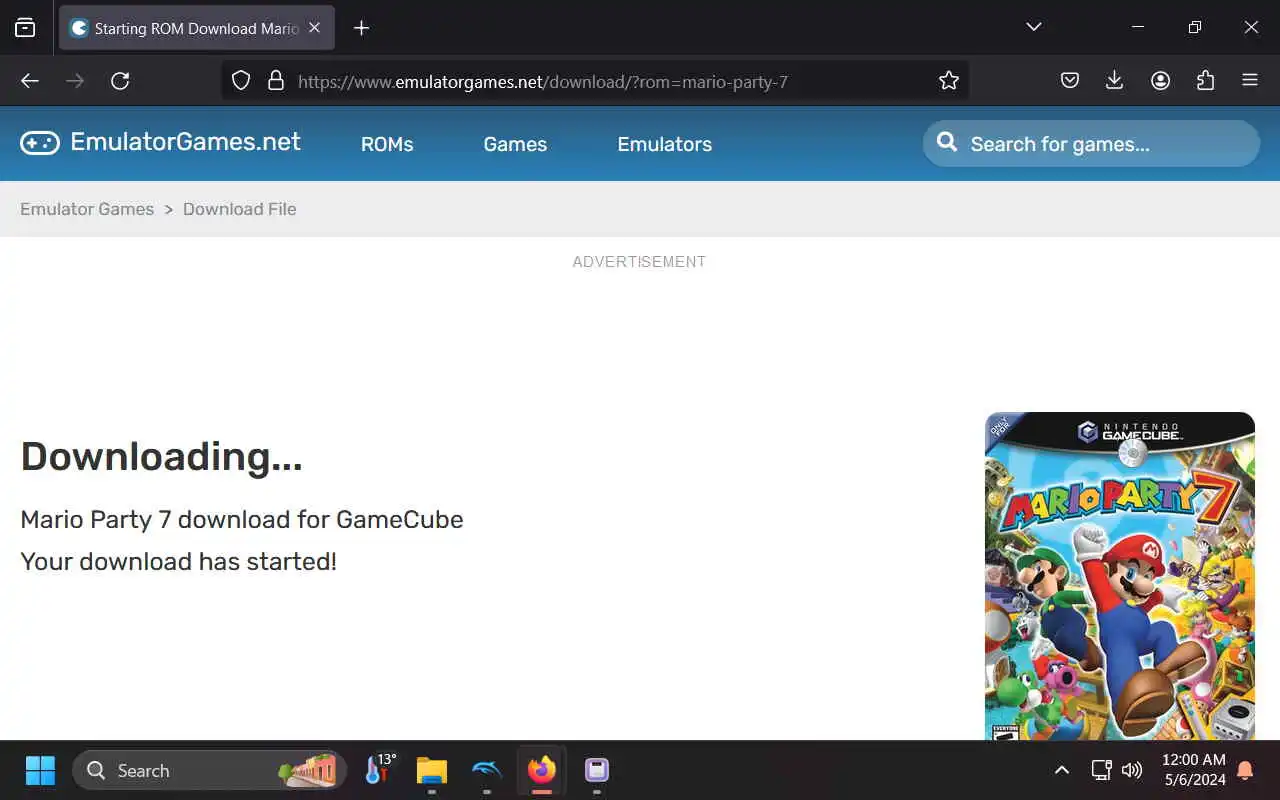Open Firefox application hamburger menu
Screen dimensions: 1280x800
1250,81
